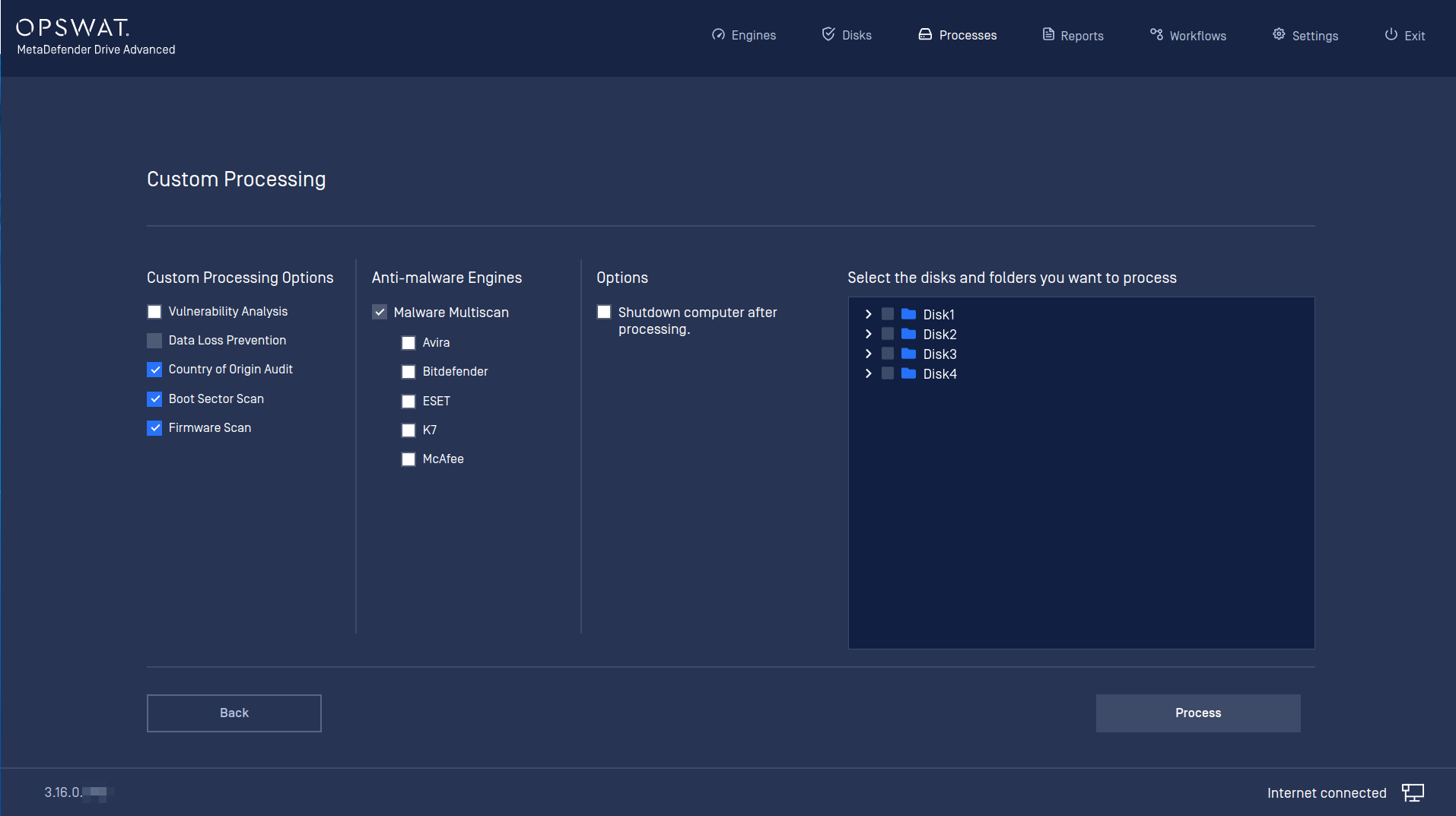Click the Back button
The width and height of the screenshot is (1456, 816).
(x=234, y=713)
